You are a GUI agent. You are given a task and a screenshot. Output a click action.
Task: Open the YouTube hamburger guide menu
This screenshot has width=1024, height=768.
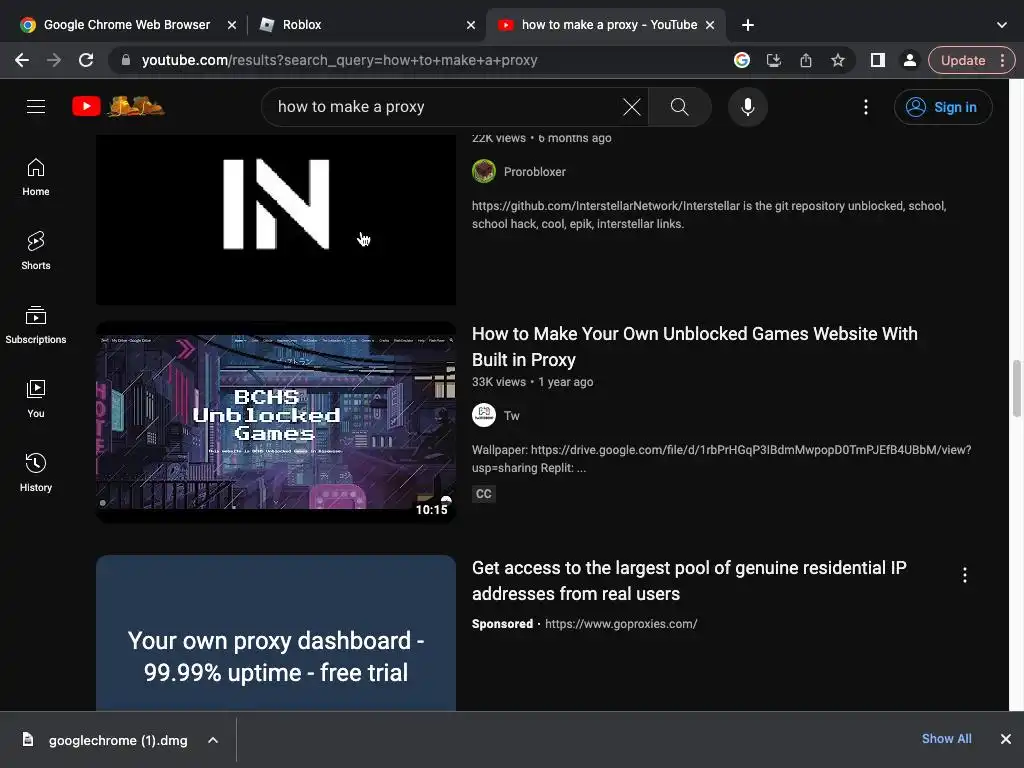(x=36, y=106)
